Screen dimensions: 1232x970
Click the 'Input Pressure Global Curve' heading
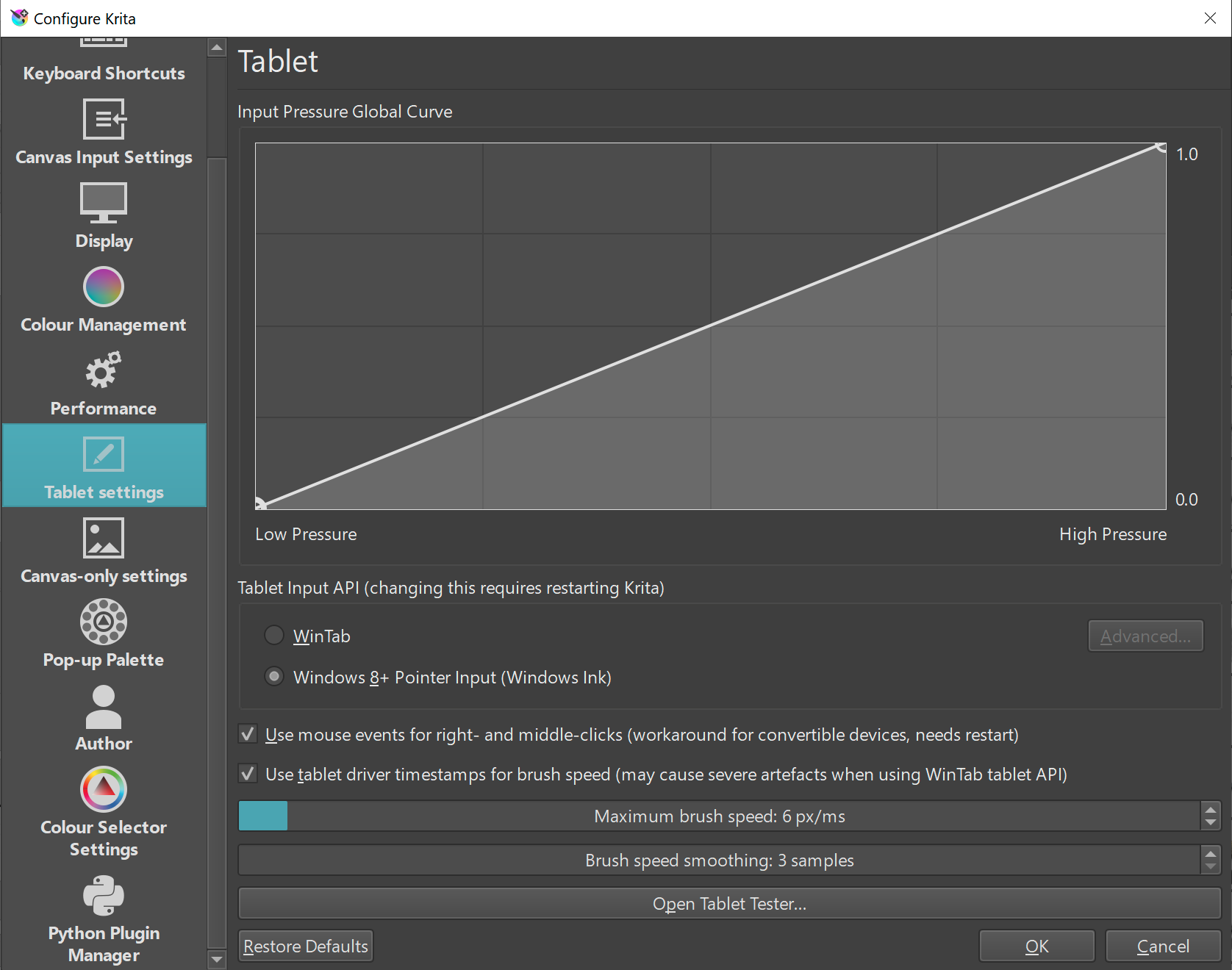(x=345, y=112)
